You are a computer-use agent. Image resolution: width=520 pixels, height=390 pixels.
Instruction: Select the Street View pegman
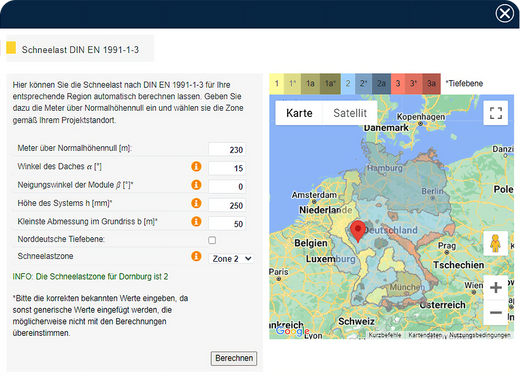(495, 243)
